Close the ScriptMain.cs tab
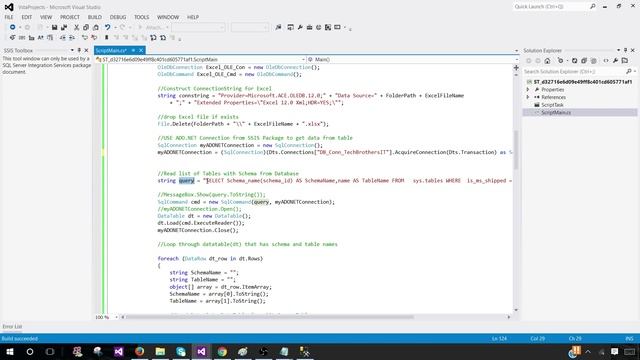Viewport: 640px width, 360px height. (x=141, y=50)
